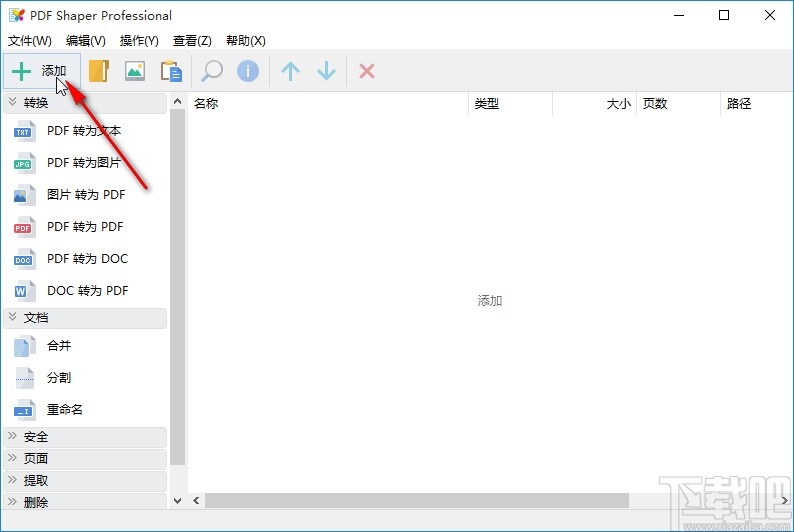Click the sidebar scroll down arrow
Screen dimensions: 794x532
click(x=177, y=501)
